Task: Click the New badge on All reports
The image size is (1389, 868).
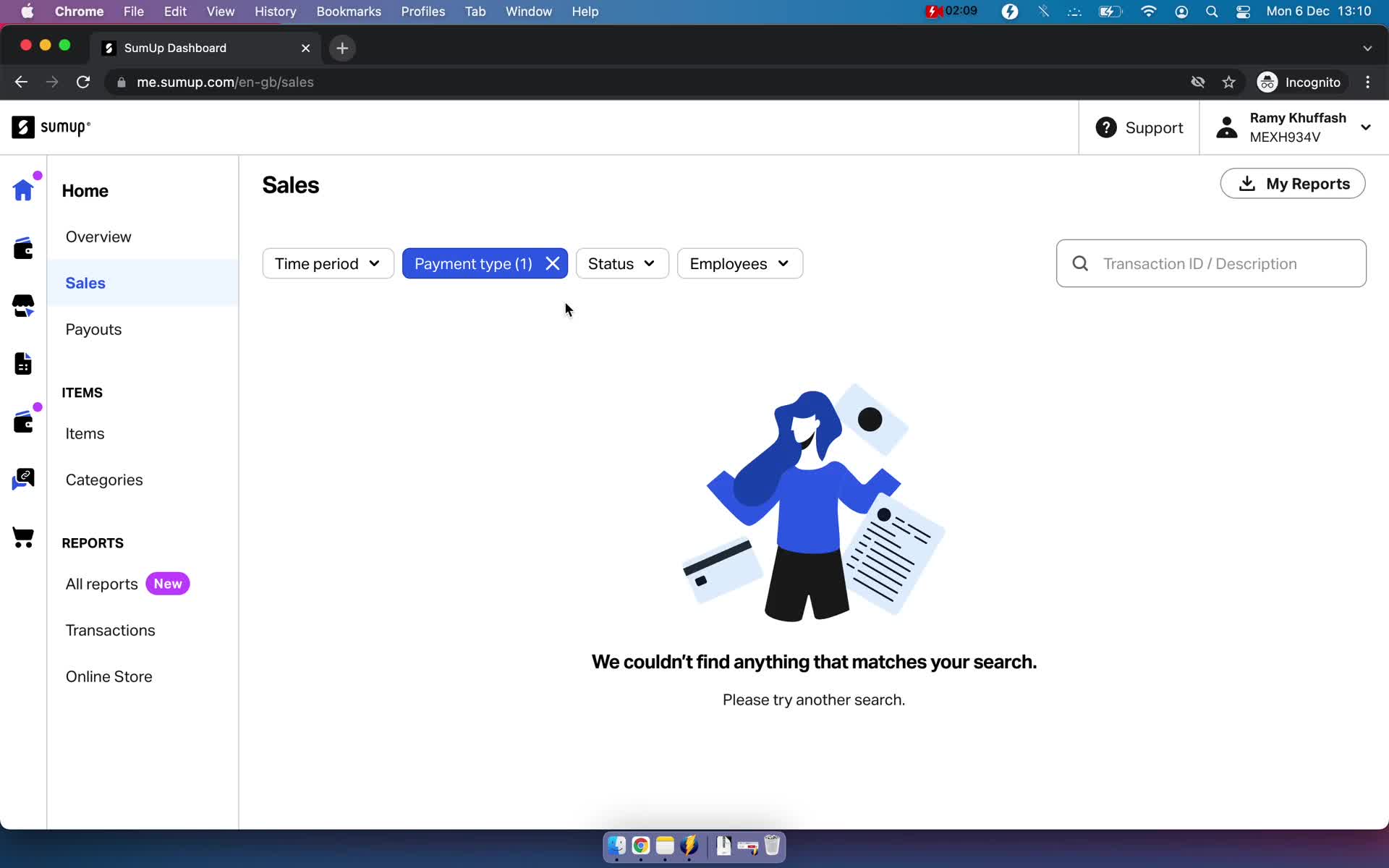Action: coord(167,583)
